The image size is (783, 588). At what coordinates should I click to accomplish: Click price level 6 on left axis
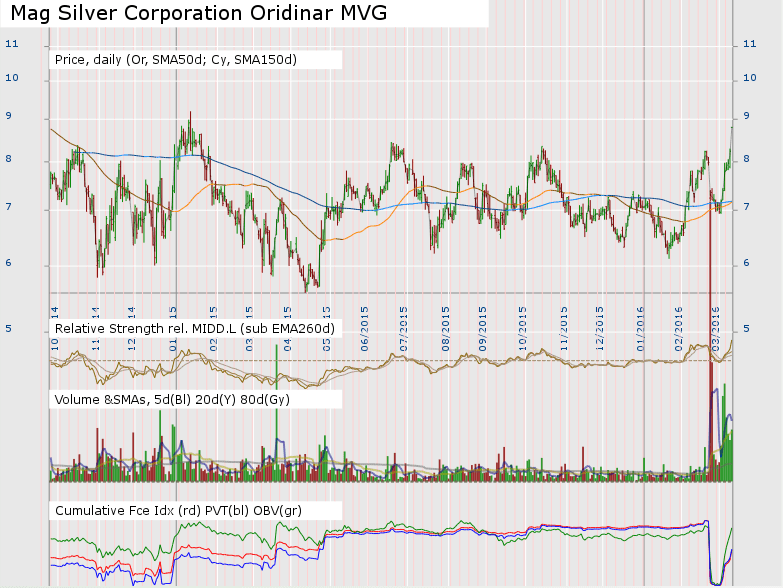8,263
